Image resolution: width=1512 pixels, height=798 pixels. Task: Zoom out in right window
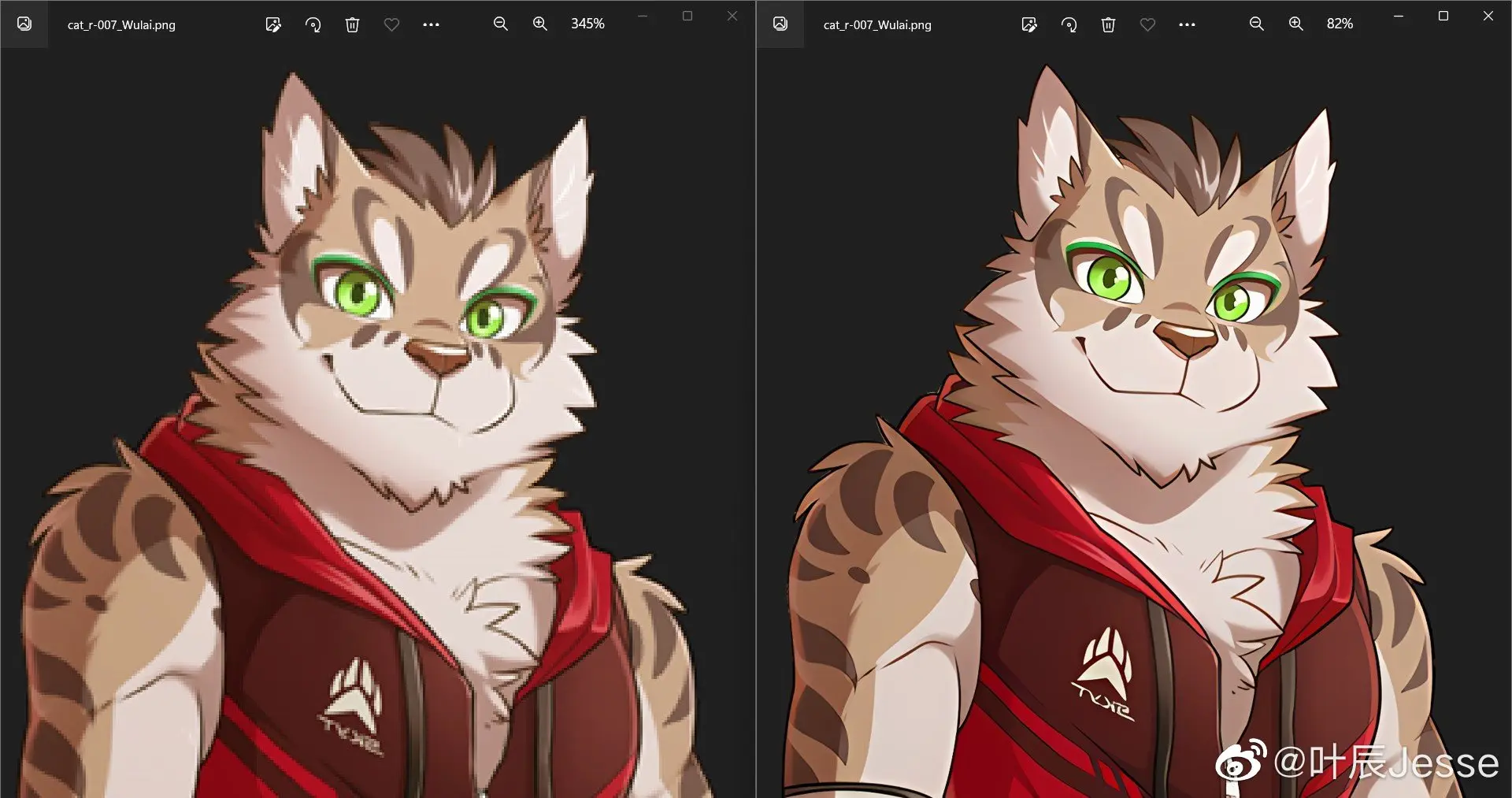click(1256, 24)
